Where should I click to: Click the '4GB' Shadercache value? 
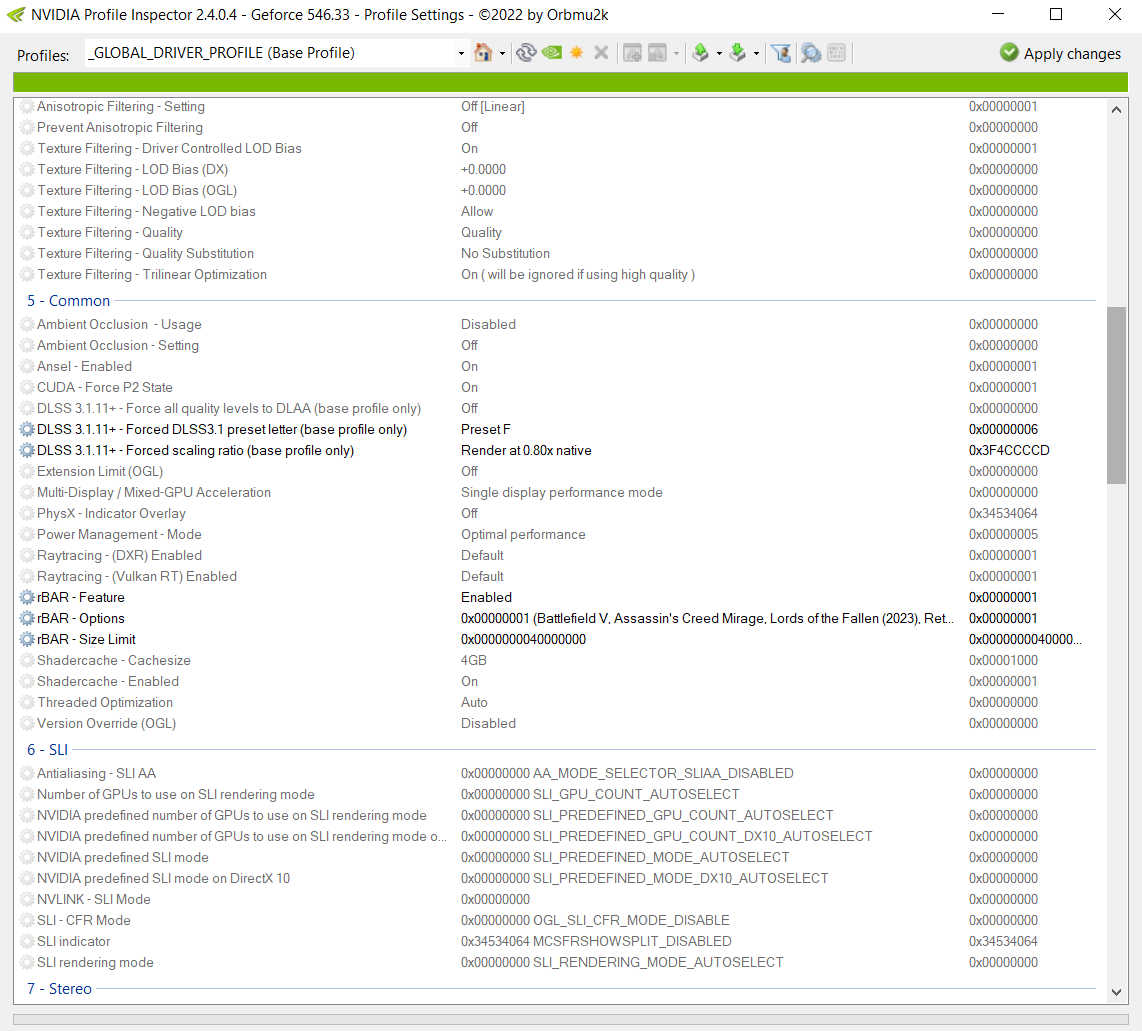coord(473,660)
